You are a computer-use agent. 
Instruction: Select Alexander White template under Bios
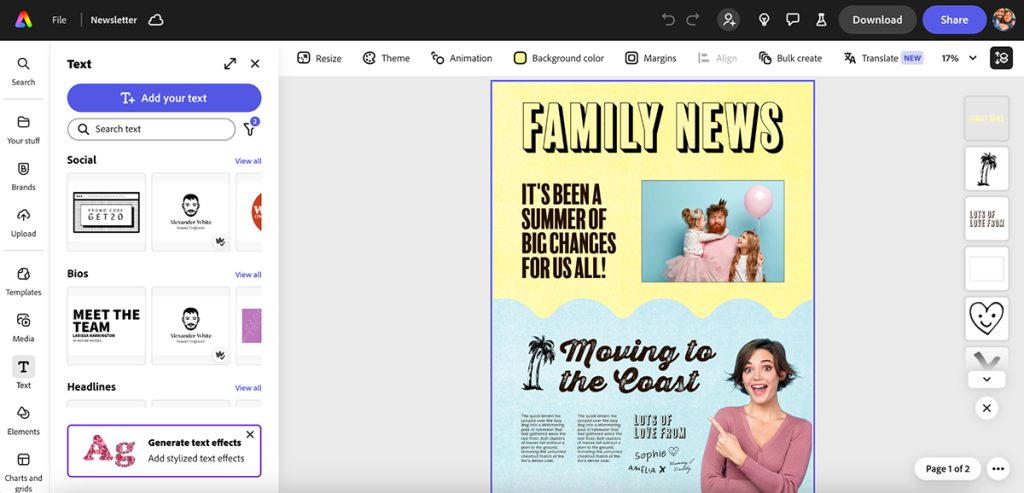191,326
